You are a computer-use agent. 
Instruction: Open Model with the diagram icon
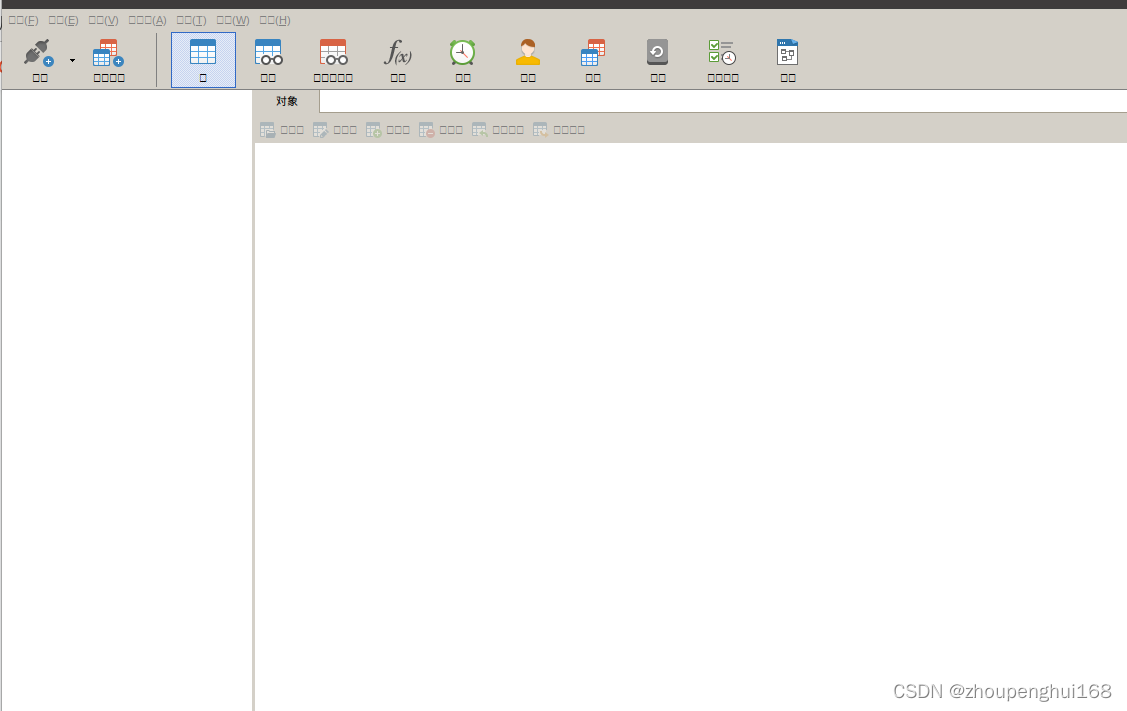coord(788,52)
